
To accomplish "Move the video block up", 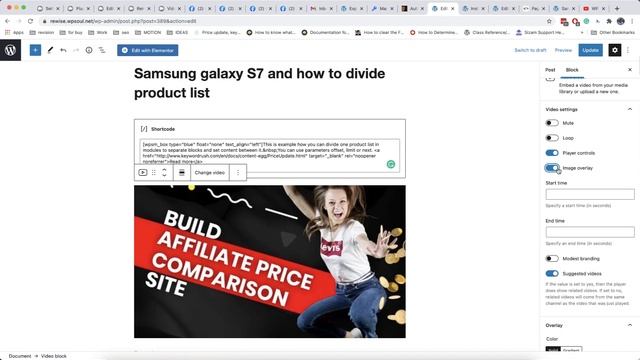I will point(164,169).
